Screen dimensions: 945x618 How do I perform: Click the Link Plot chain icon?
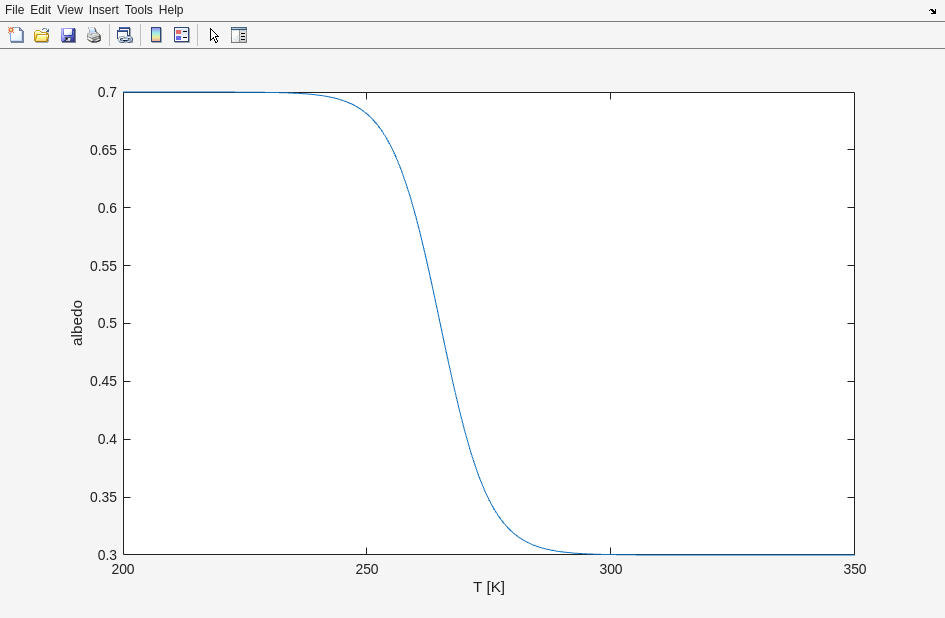(x=124, y=35)
